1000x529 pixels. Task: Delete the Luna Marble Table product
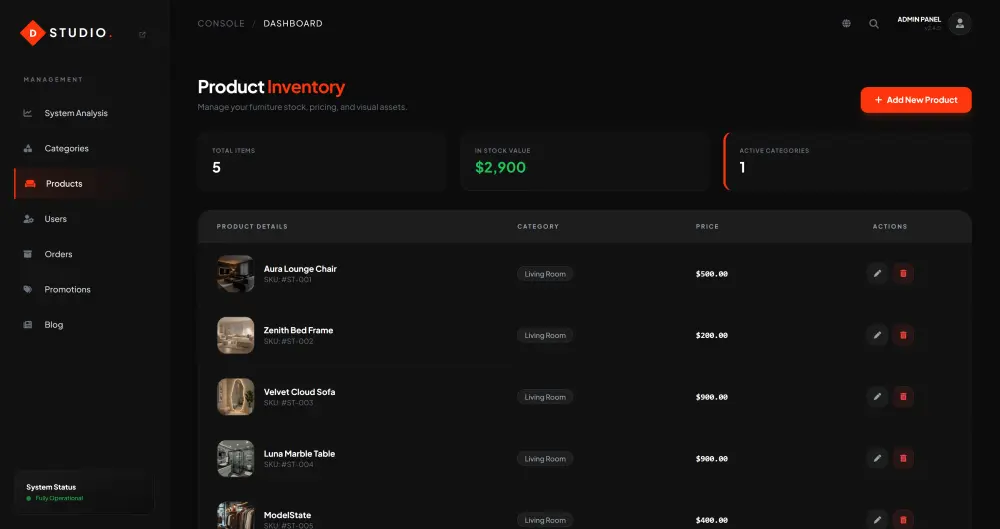[x=903, y=458]
